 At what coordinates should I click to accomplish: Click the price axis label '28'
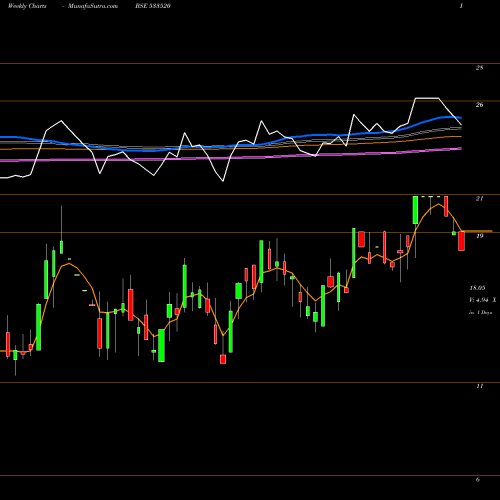point(479,68)
